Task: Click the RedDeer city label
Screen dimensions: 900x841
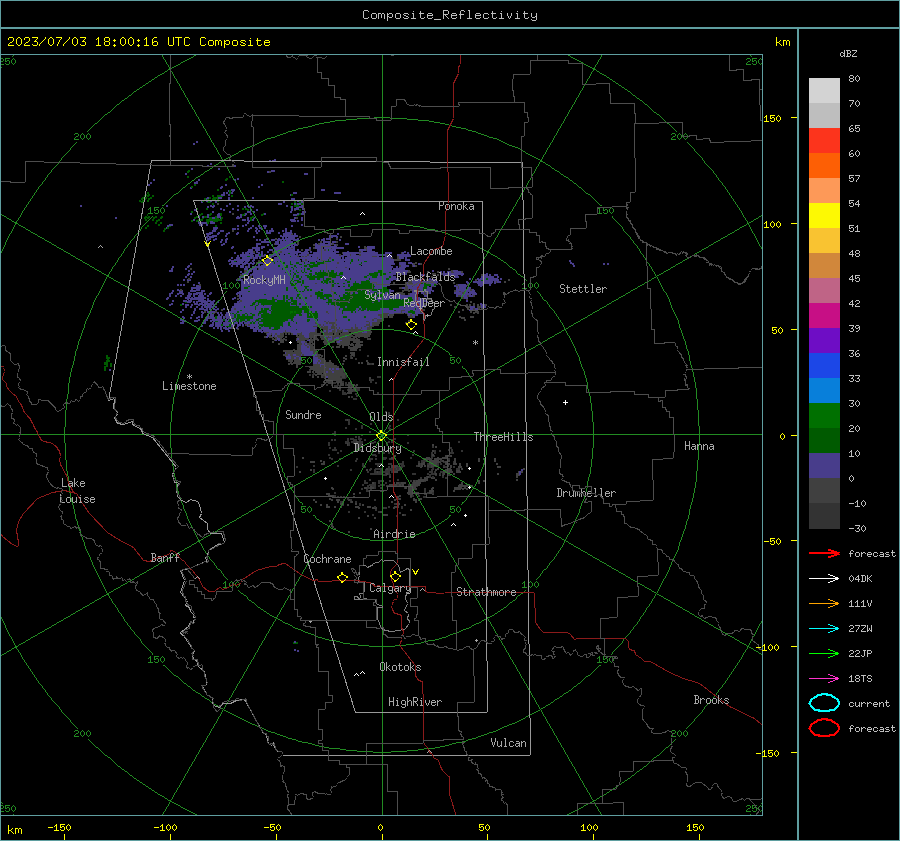Action: (x=424, y=303)
